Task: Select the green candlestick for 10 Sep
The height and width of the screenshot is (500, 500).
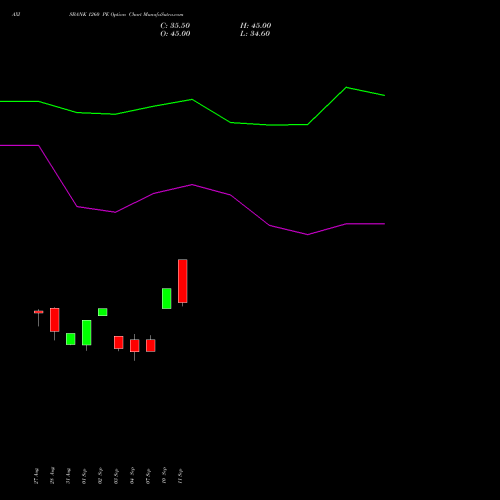Action: click(167, 298)
